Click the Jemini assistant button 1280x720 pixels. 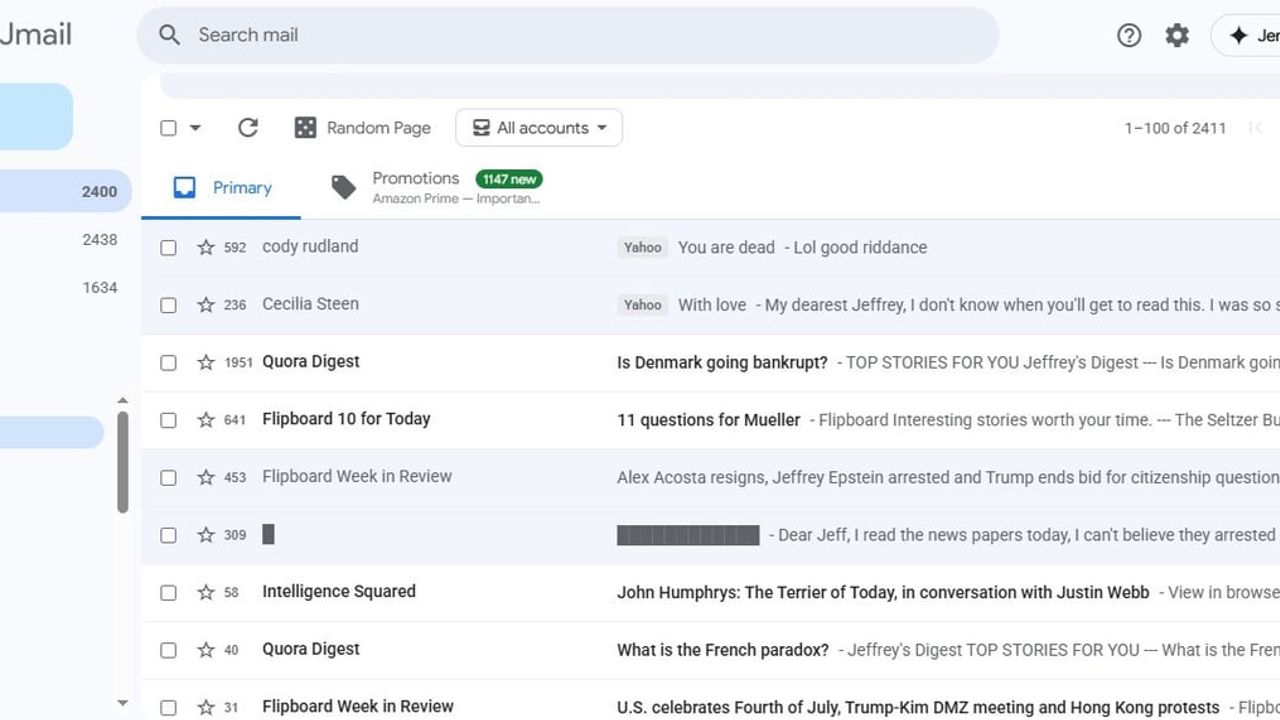click(1245, 35)
